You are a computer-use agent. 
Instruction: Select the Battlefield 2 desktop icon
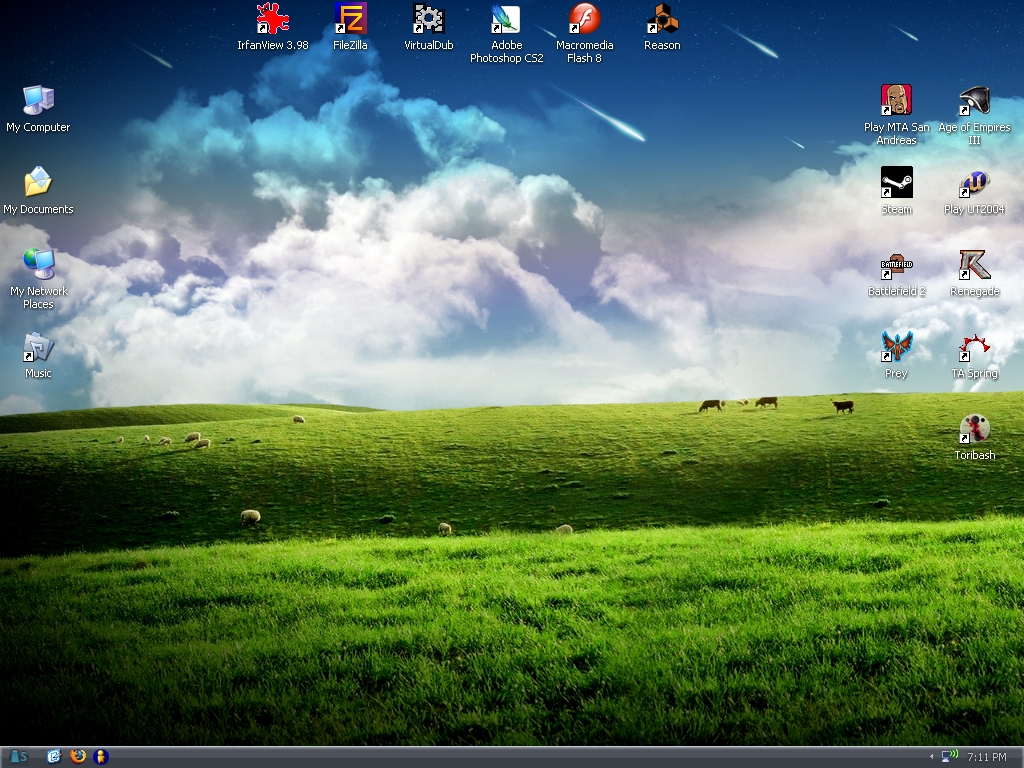[x=896, y=265]
